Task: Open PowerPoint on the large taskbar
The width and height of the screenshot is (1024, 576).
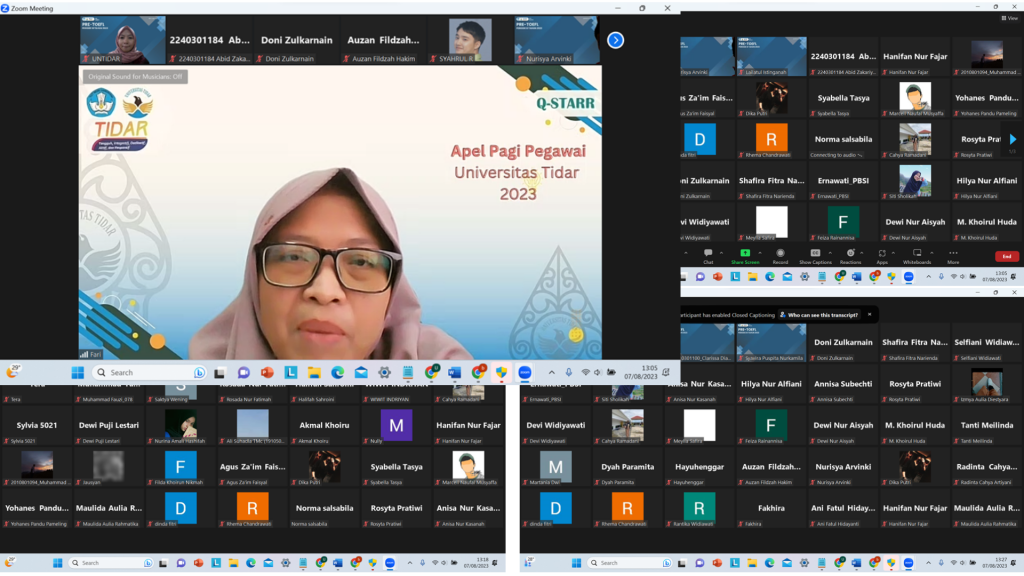Action: [267, 372]
